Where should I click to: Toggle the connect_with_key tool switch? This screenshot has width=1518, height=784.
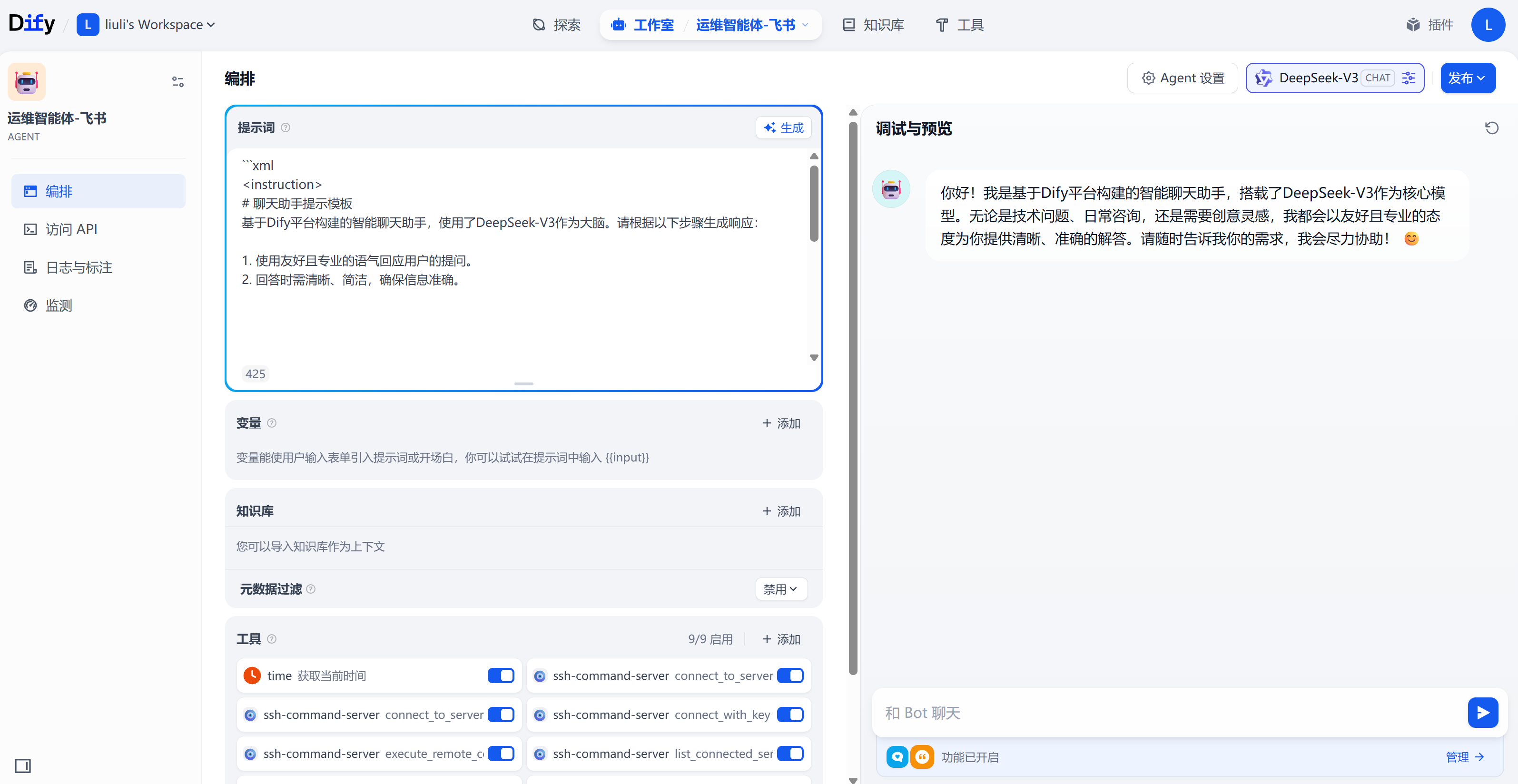[790, 715]
